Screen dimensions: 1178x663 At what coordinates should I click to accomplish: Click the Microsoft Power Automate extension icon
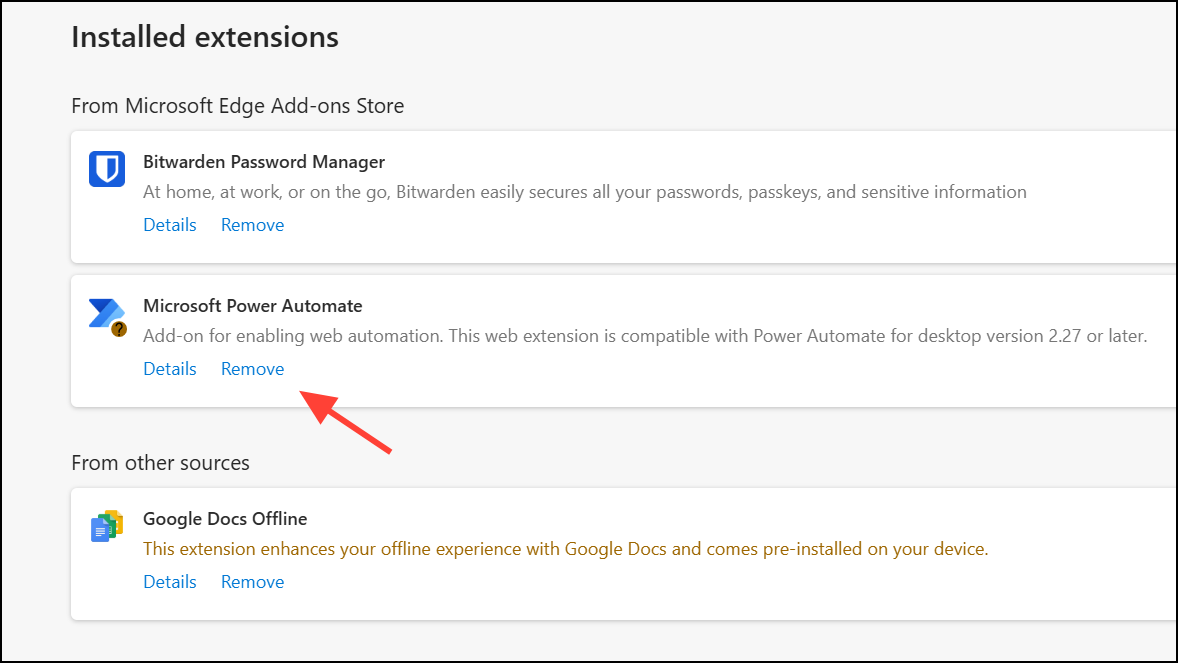point(106,313)
